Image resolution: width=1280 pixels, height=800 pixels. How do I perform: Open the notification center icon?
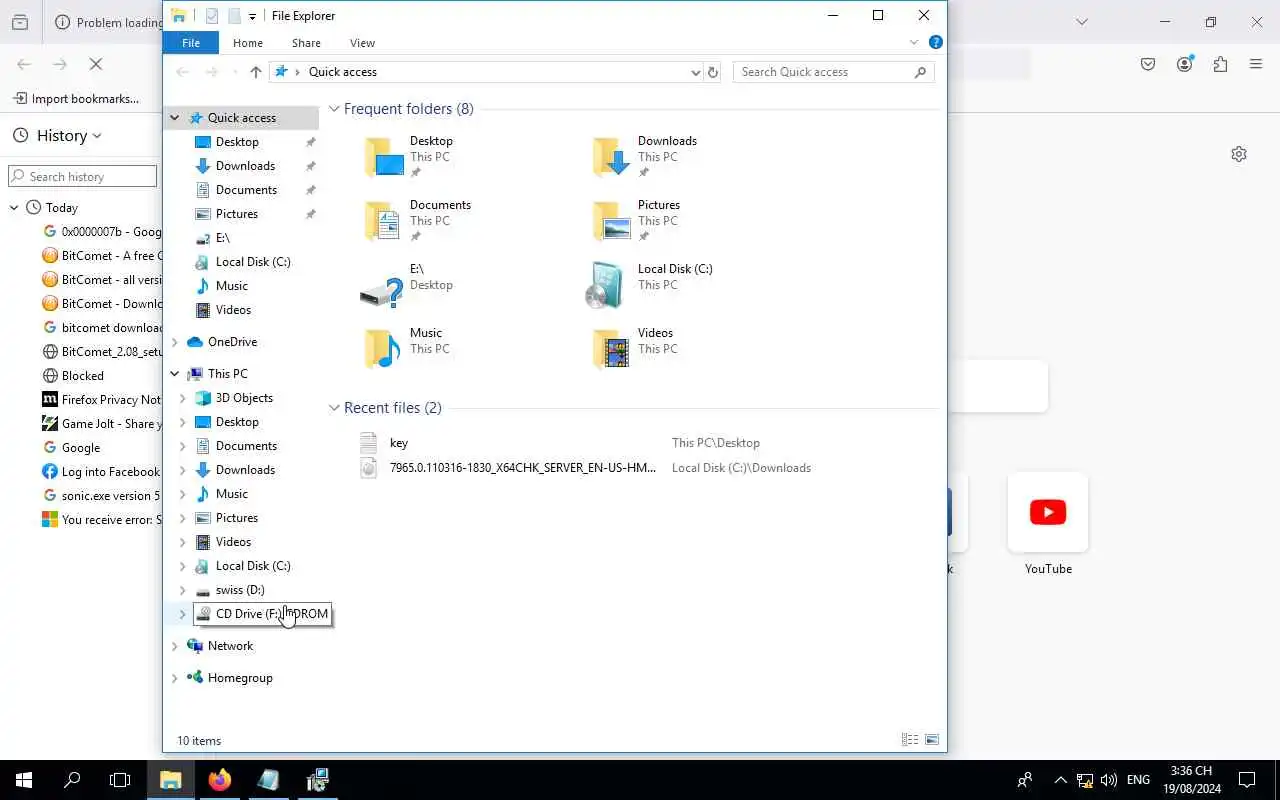point(1247,780)
